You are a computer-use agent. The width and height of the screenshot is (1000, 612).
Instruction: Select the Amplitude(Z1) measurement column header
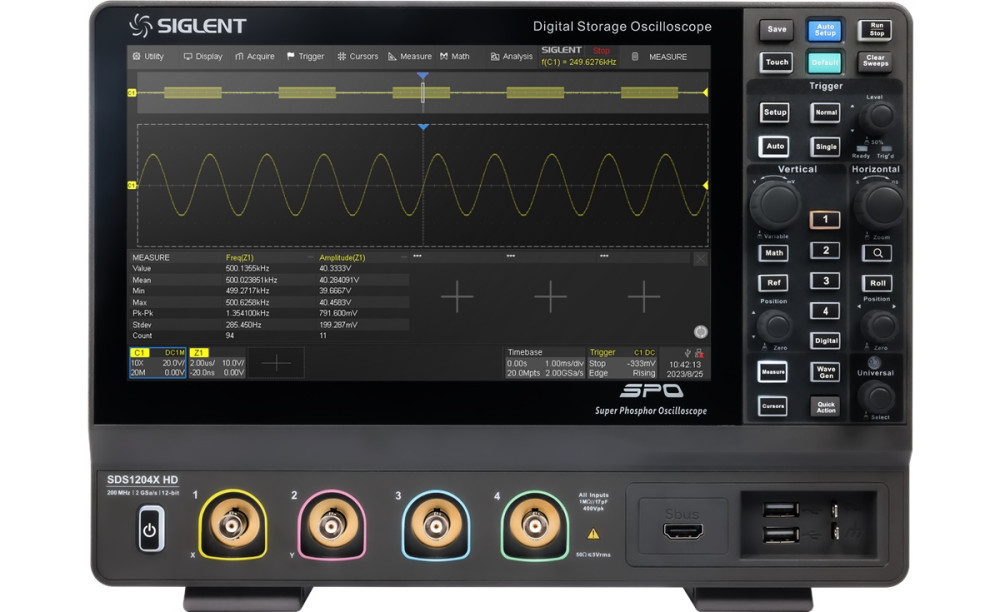pyautogui.click(x=342, y=258)
